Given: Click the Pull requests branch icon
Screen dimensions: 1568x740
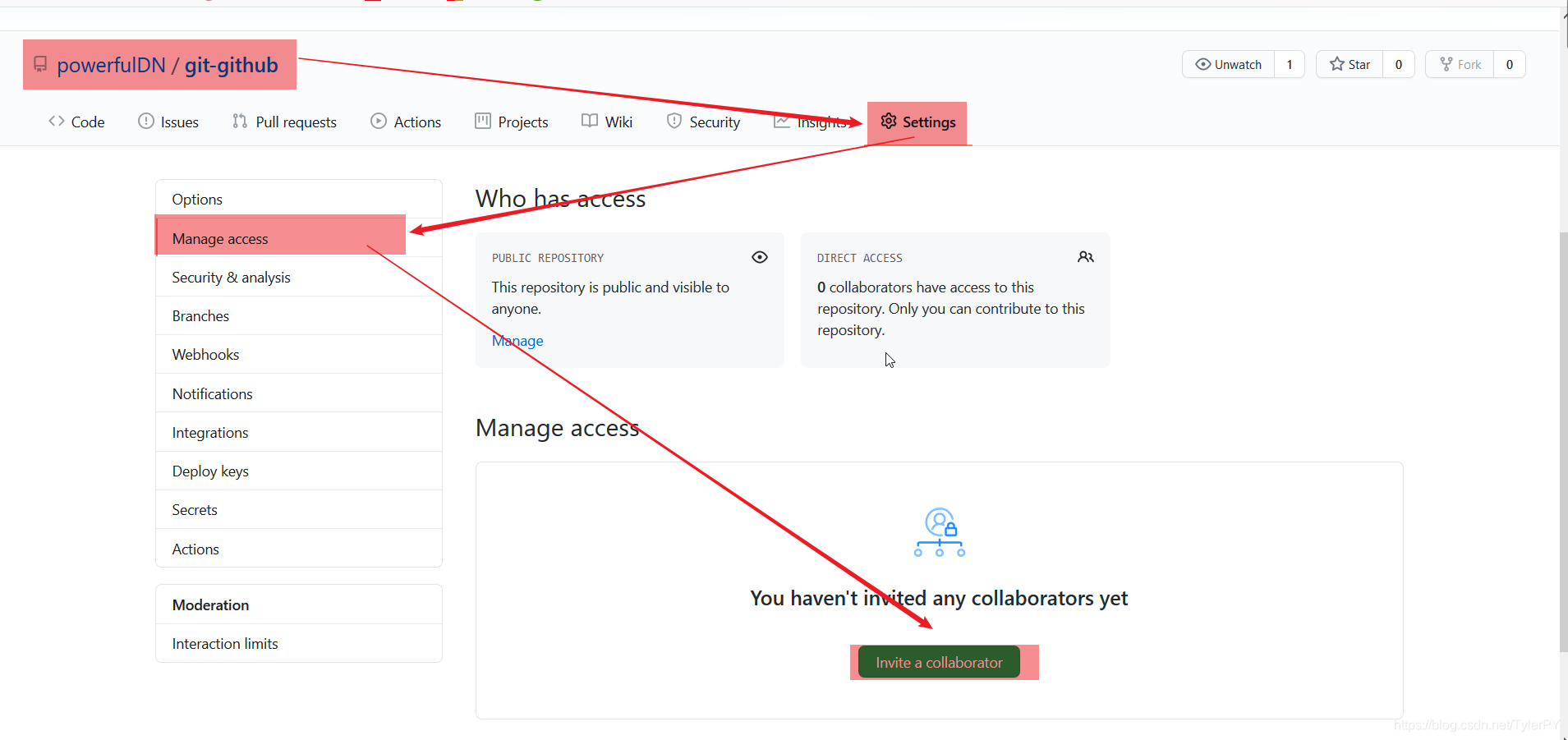Looking at the screenshot, I should point(240,121).
